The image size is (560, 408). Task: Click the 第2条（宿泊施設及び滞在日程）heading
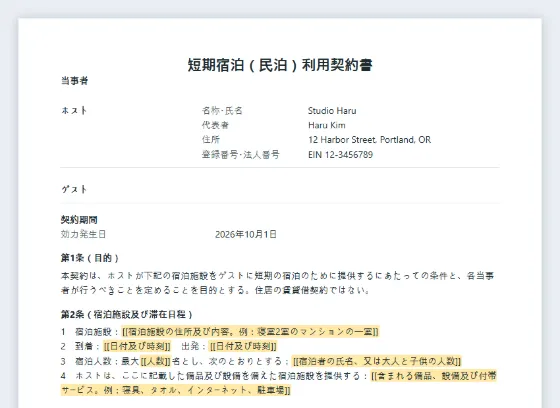point(127,315)
